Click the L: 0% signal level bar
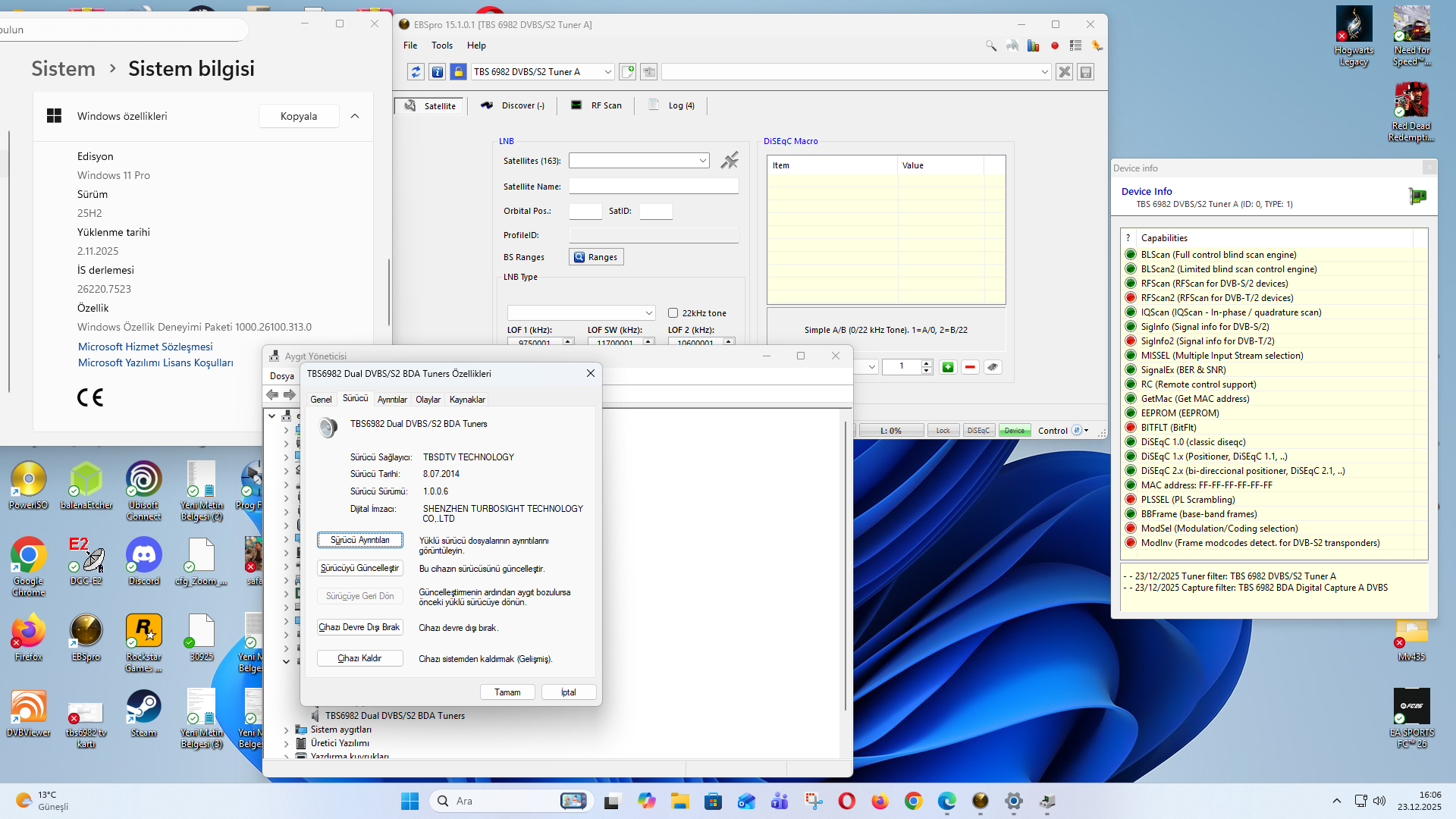1456x819 pixels. 891,431
